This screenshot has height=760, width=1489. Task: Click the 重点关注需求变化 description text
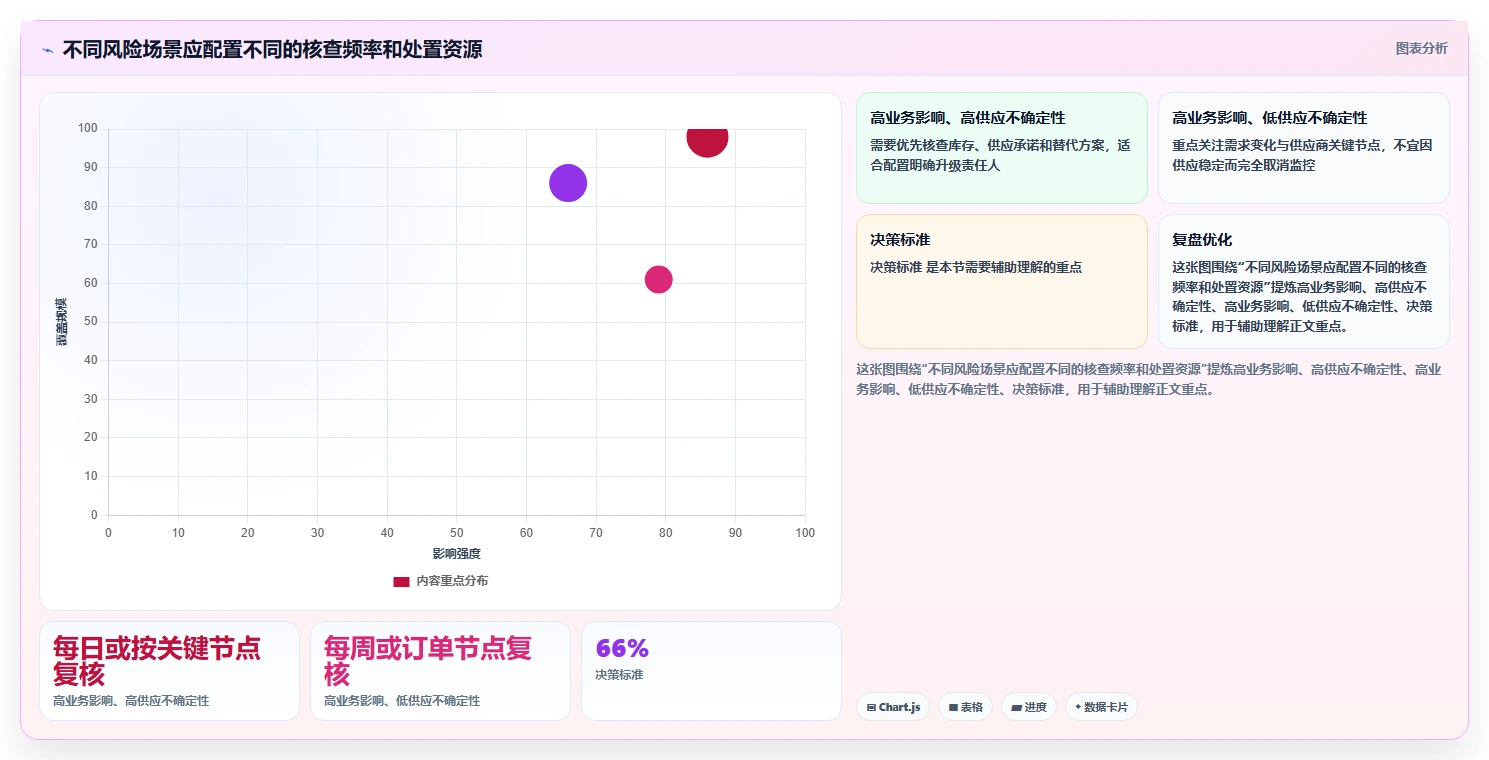1303,155
